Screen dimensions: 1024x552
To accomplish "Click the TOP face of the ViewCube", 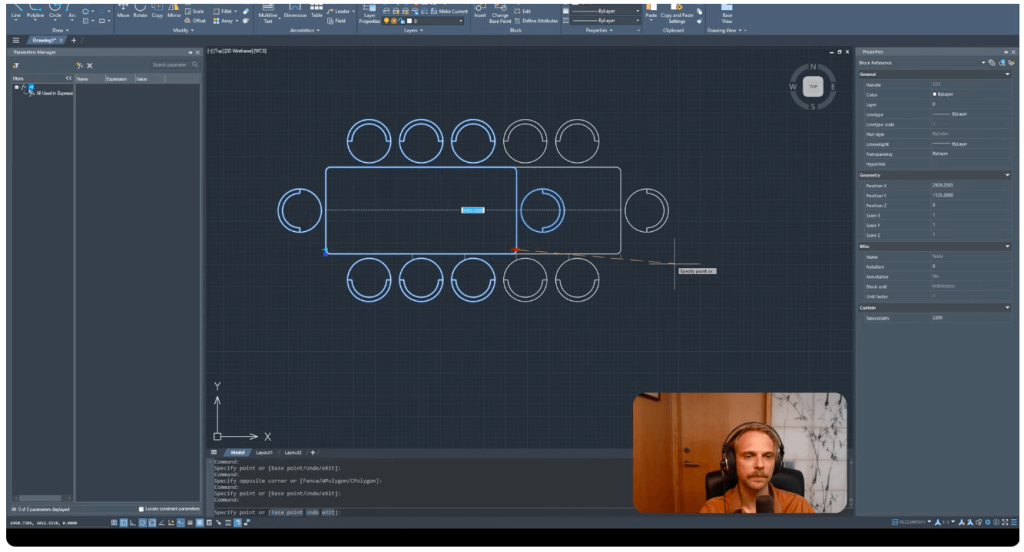I will click(x=812, y=87).
